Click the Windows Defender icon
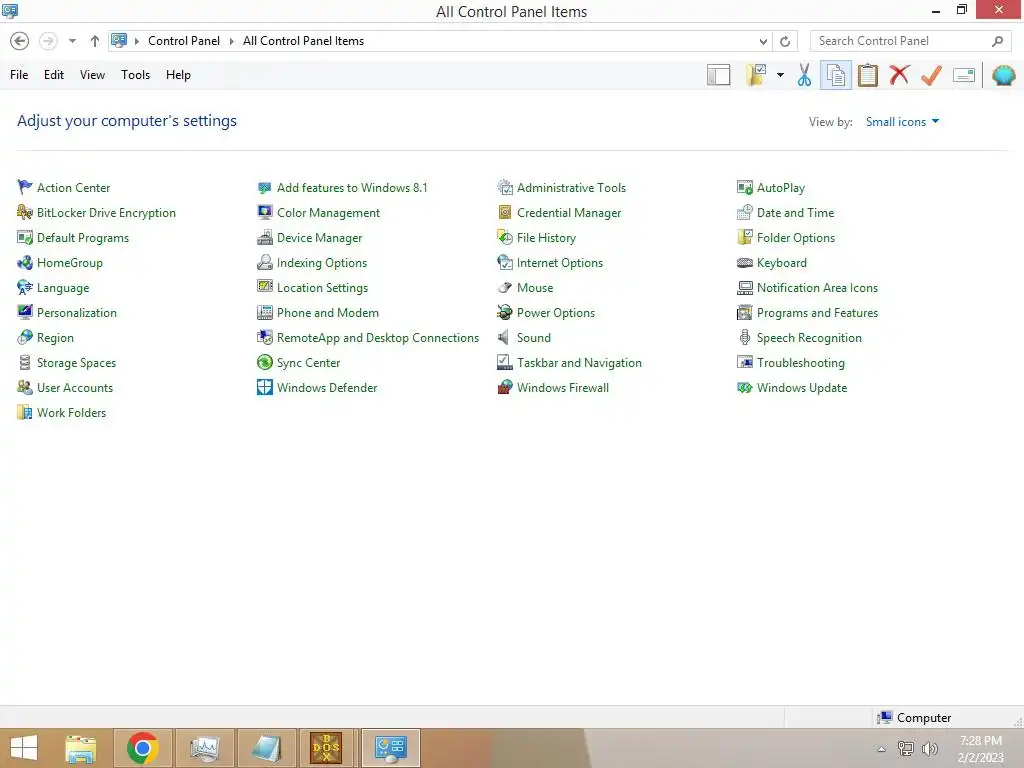This screenshot has width=1024, height=768. 264,388
